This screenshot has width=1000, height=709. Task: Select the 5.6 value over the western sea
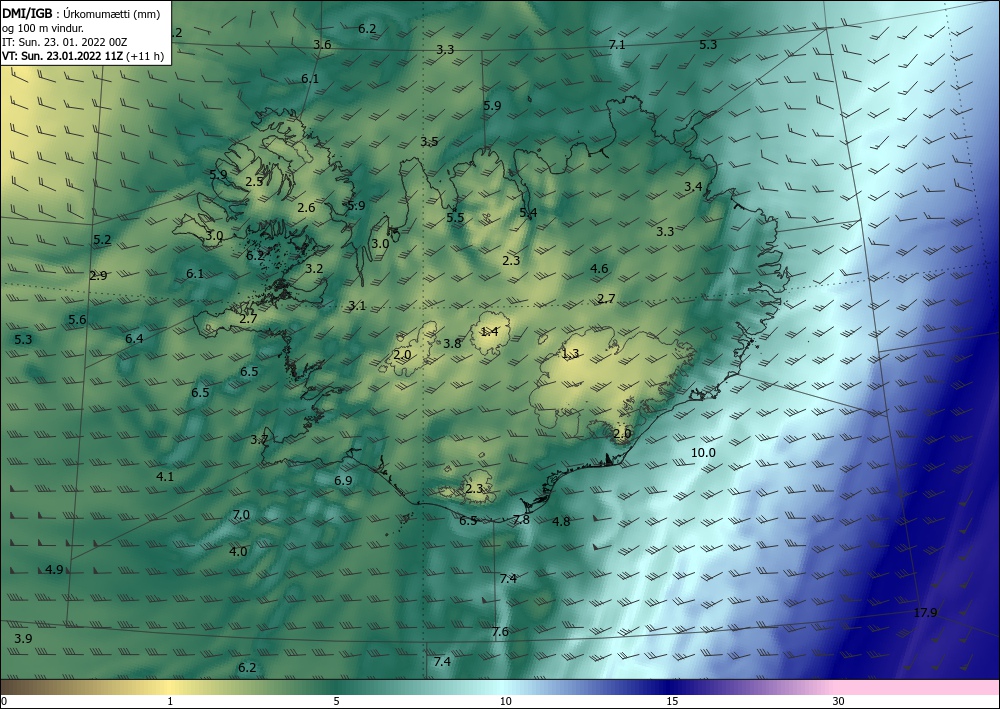(x=77, y=319)
